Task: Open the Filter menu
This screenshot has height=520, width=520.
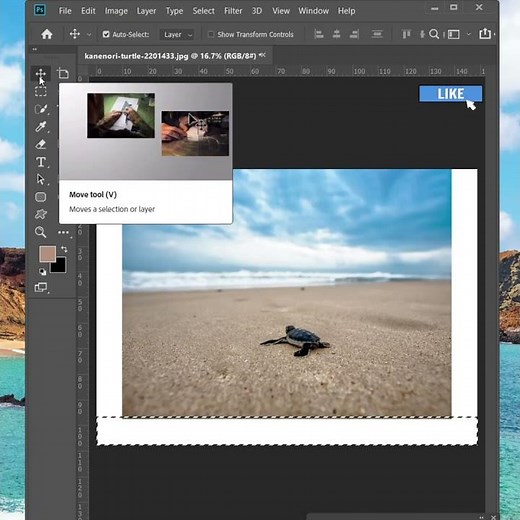Action: click(x=233, y=11)
